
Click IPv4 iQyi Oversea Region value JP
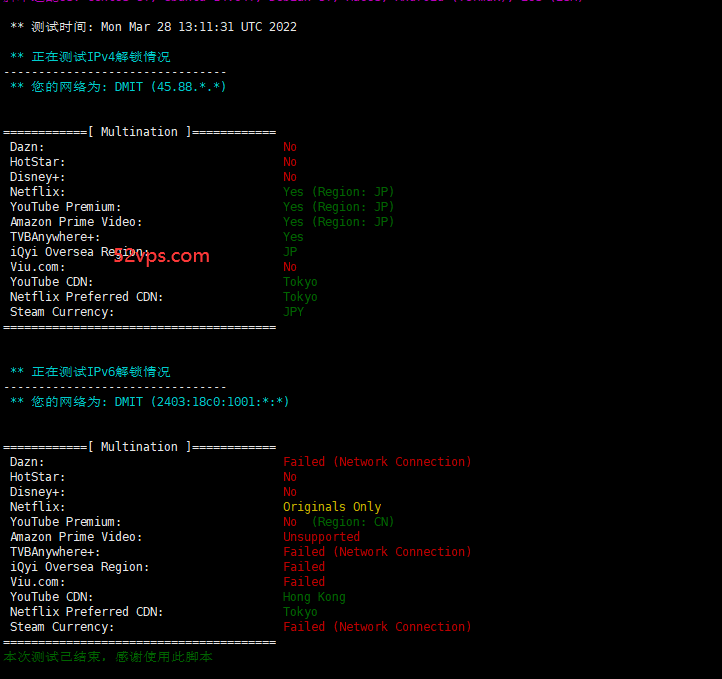(290, 252)
